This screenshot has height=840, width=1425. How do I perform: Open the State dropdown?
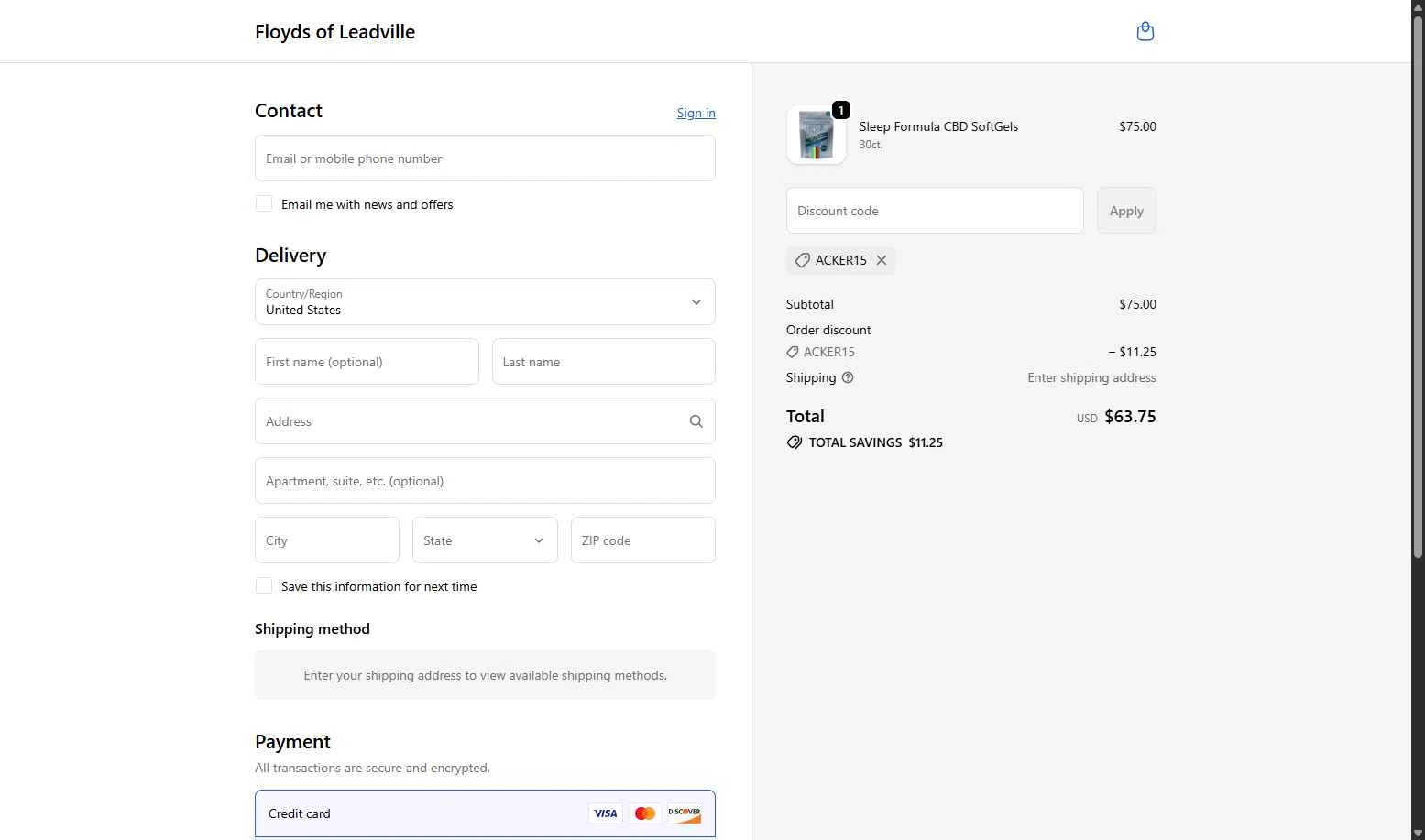[485, 540]
